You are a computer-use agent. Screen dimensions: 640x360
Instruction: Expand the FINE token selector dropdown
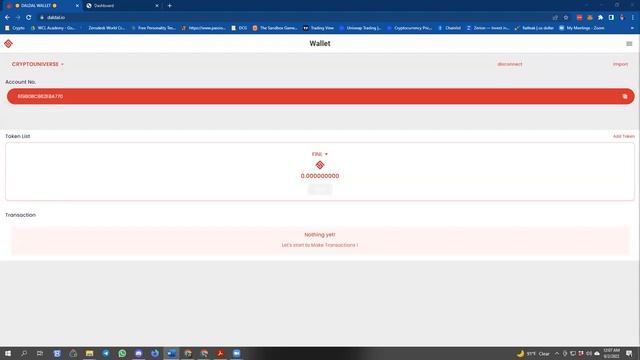tap(320, 154)
